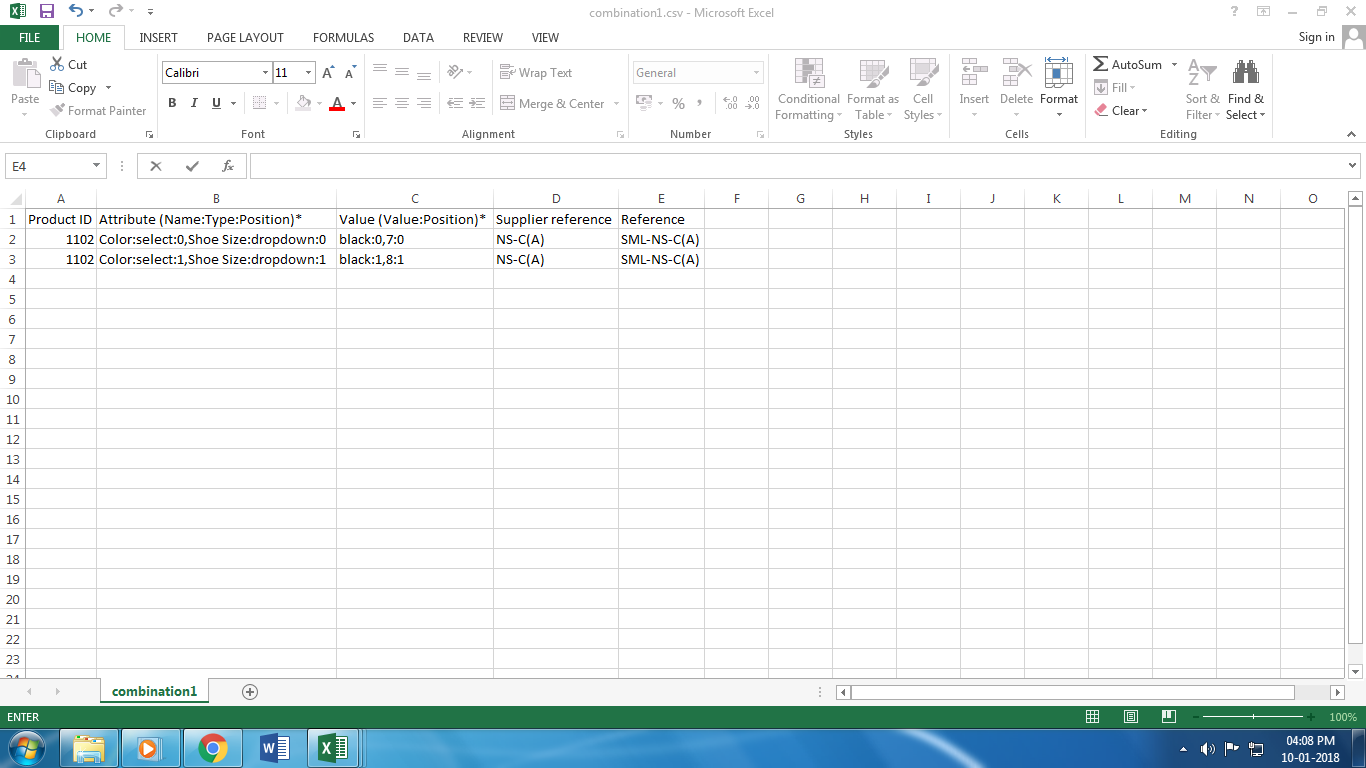Open Chrome from the taskbar
The image size is (1366, 768).
(x=212, y=747)
